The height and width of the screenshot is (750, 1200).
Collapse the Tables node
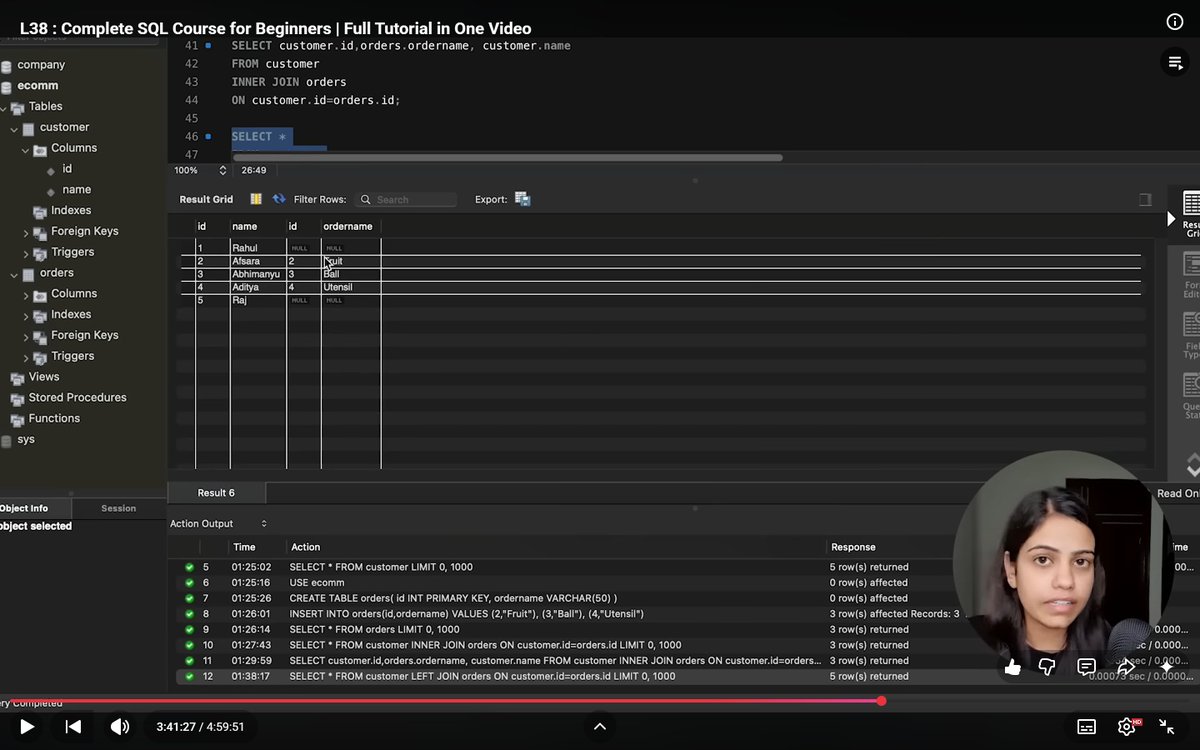click(x=4, y=107)
